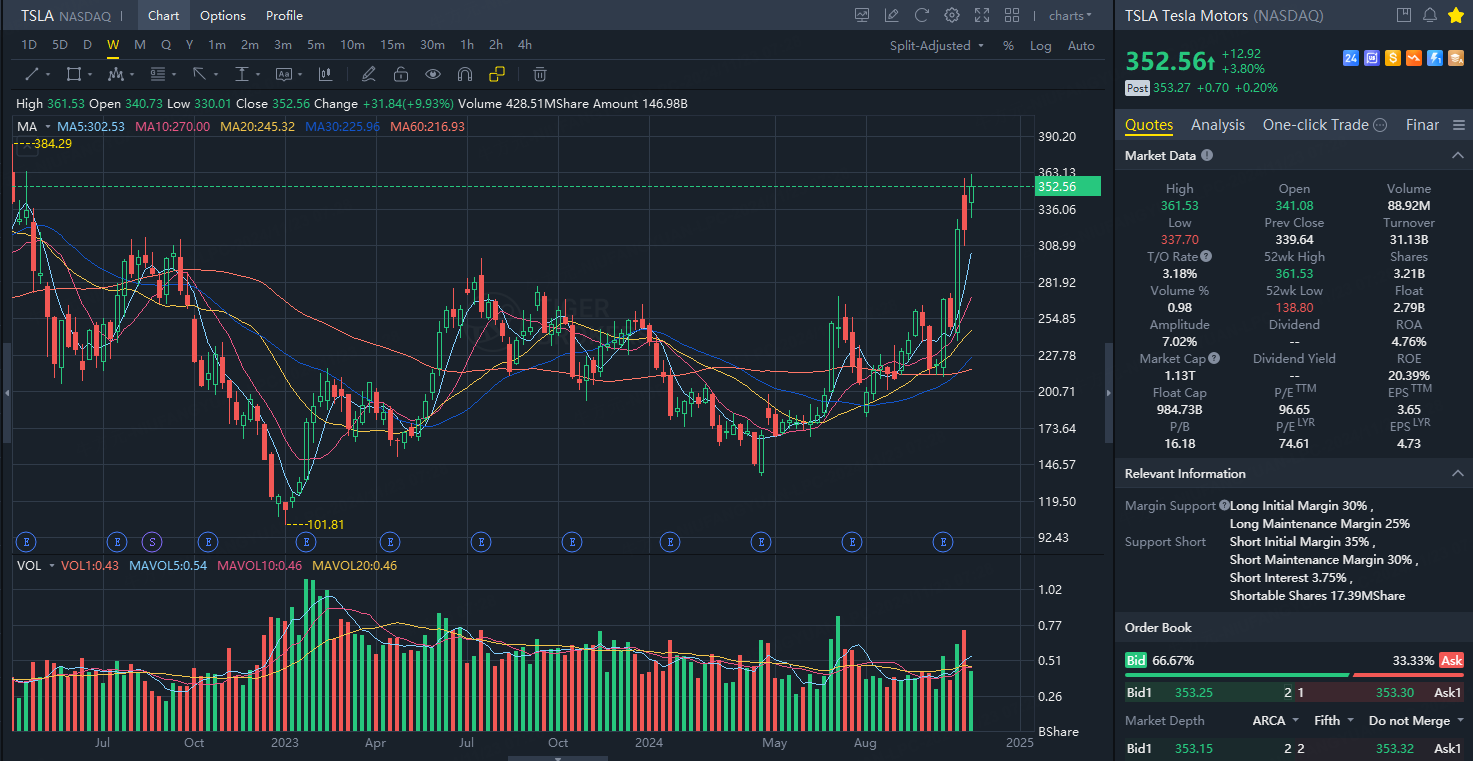Click the price alert bell icon
The width and height of the screenshot is (1473, 761).
[1430, 15]
